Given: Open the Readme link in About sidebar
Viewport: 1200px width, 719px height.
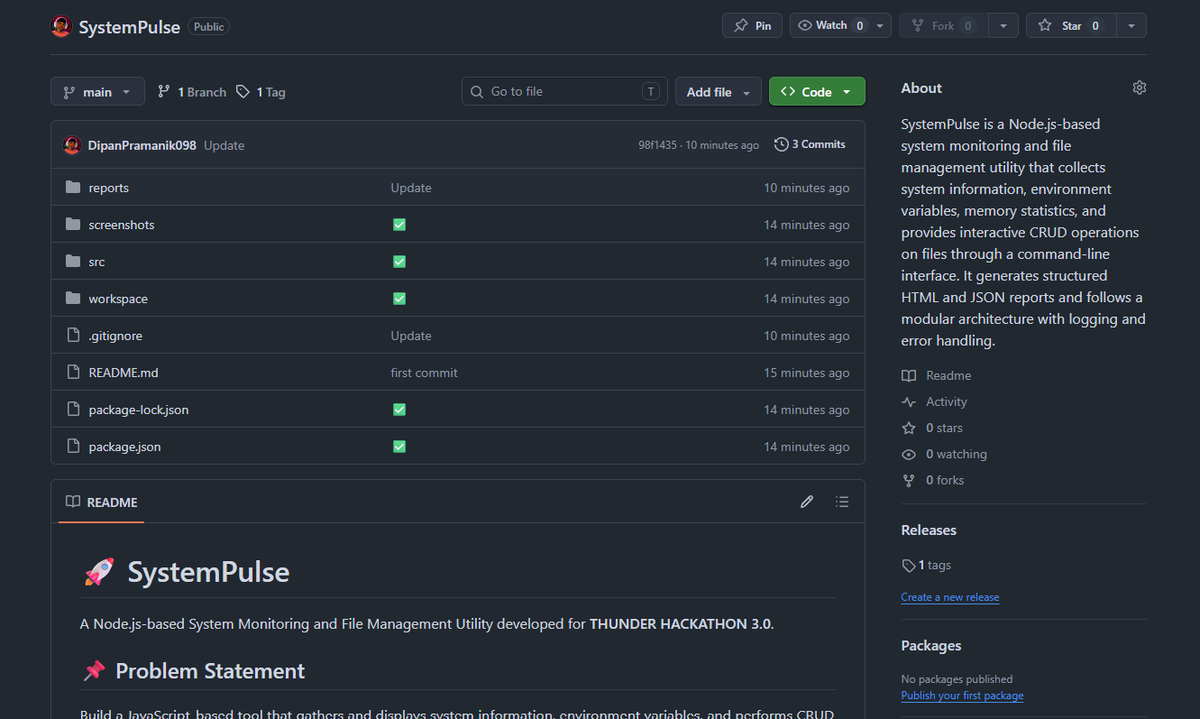Looking at the screenshot, I should [949, 376].
